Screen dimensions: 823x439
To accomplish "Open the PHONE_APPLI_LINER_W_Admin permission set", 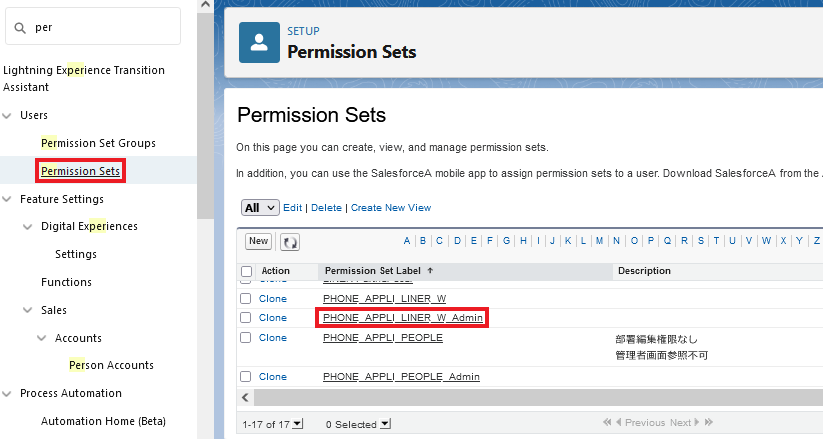I will click(x=403, y=317).
